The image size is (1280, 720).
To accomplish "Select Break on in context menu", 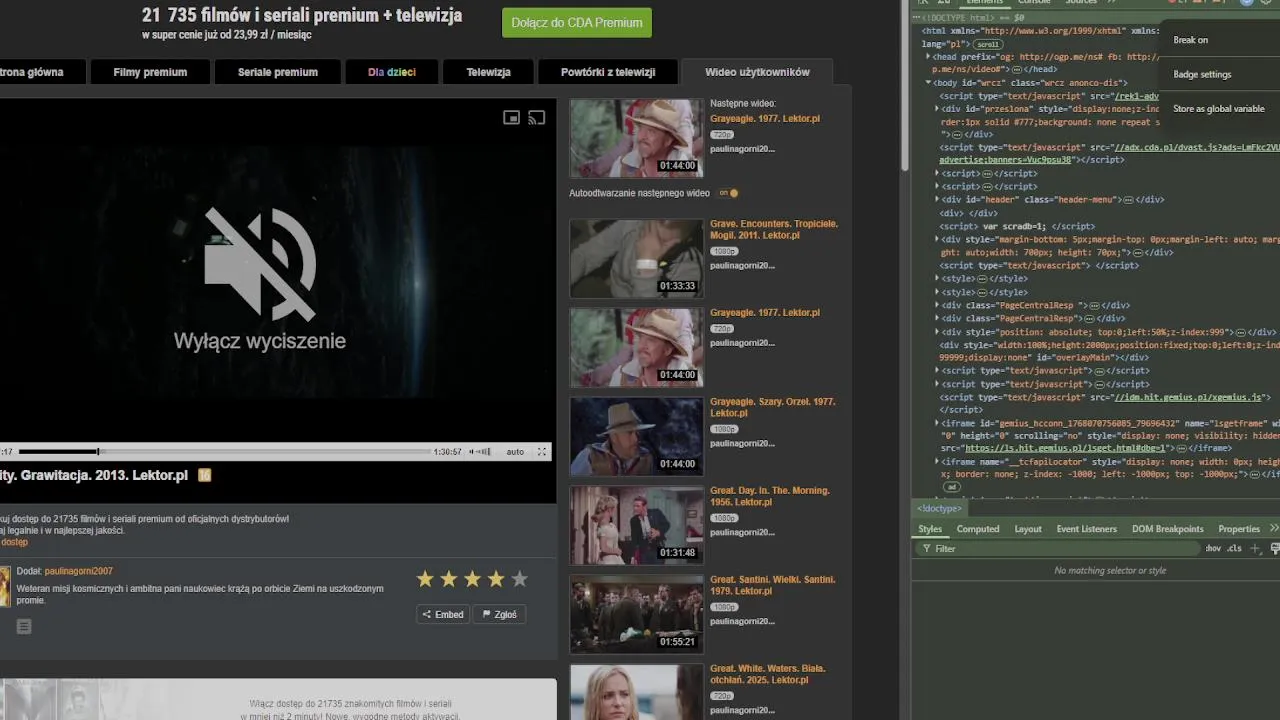I will (x=1190, y=40).
